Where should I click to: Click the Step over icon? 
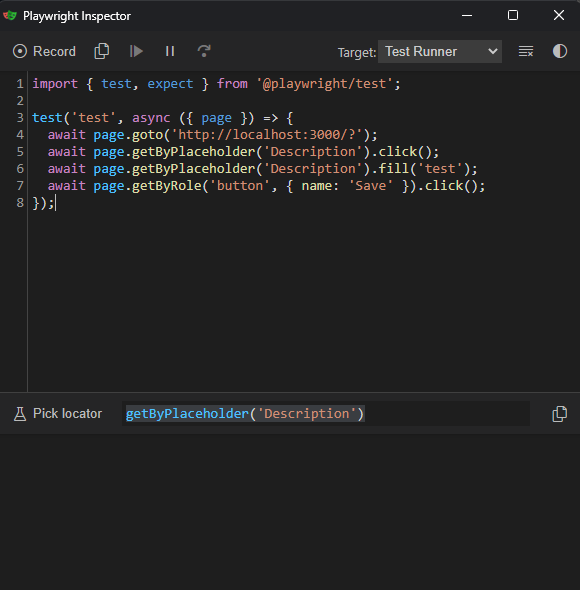(204, 51)
